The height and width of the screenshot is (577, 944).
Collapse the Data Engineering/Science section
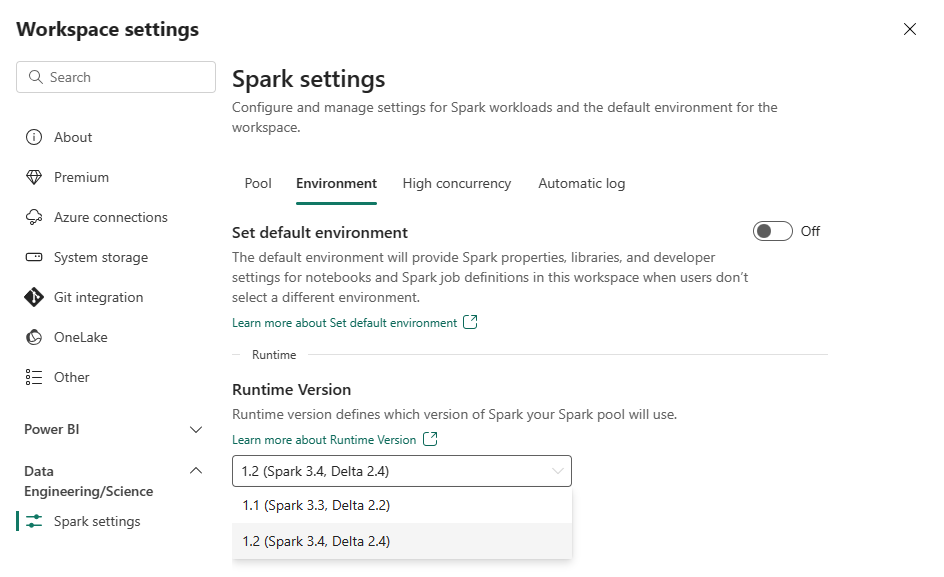196,471
